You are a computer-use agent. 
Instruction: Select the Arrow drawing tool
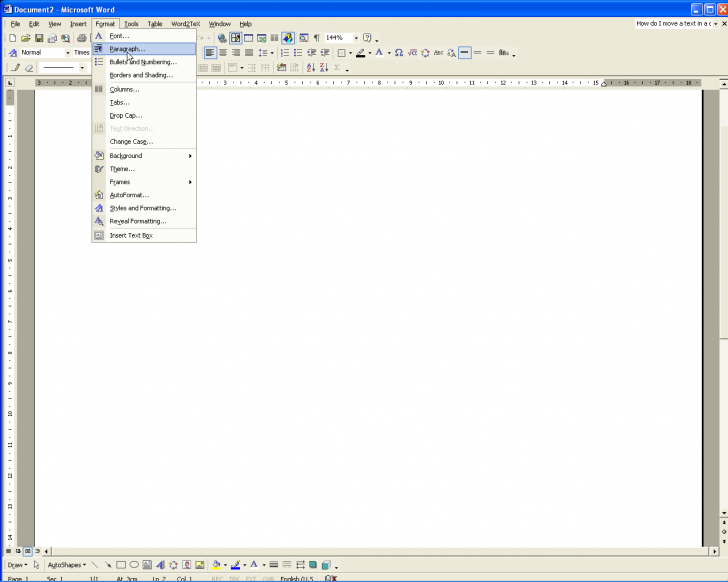pos(108,565)
